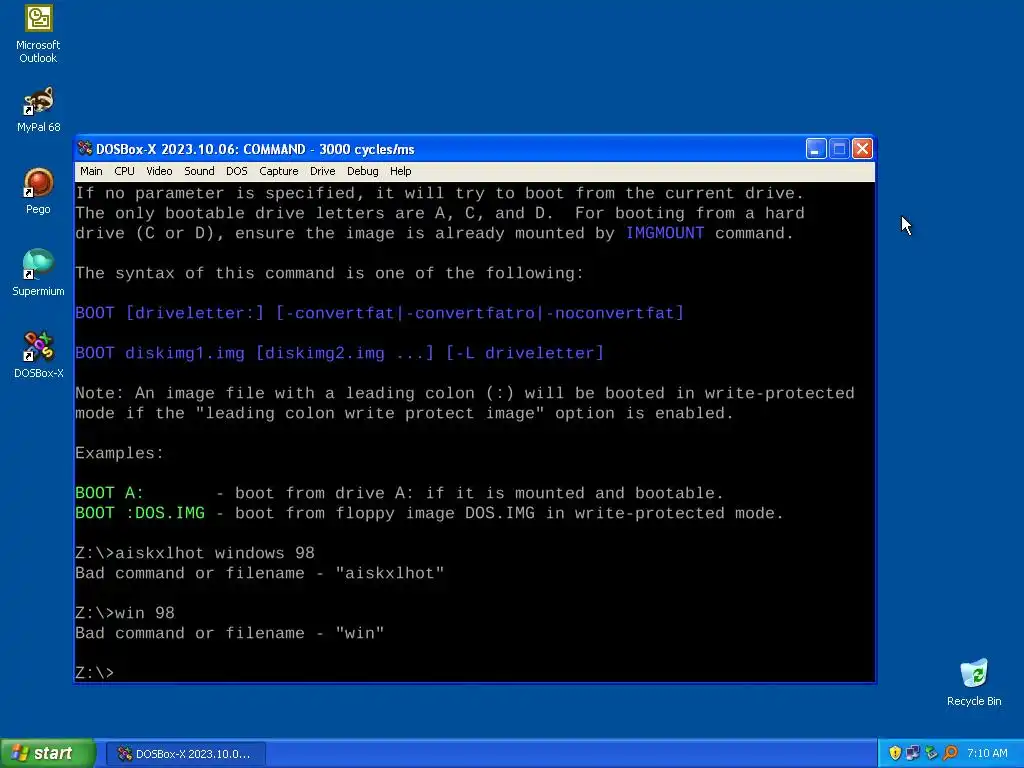
Task: Open the Help menu
Action: pos(400,171)
